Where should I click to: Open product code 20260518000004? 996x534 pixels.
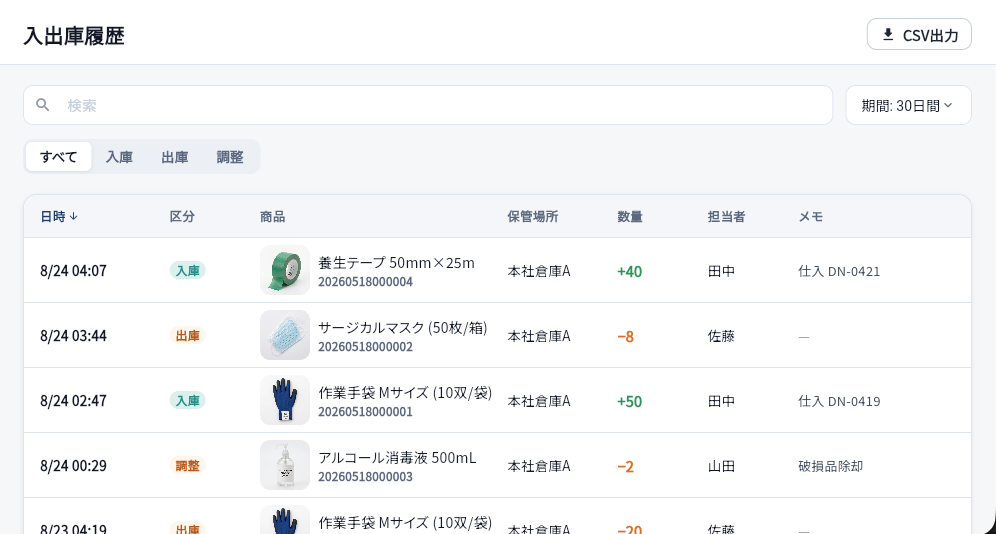365,282
